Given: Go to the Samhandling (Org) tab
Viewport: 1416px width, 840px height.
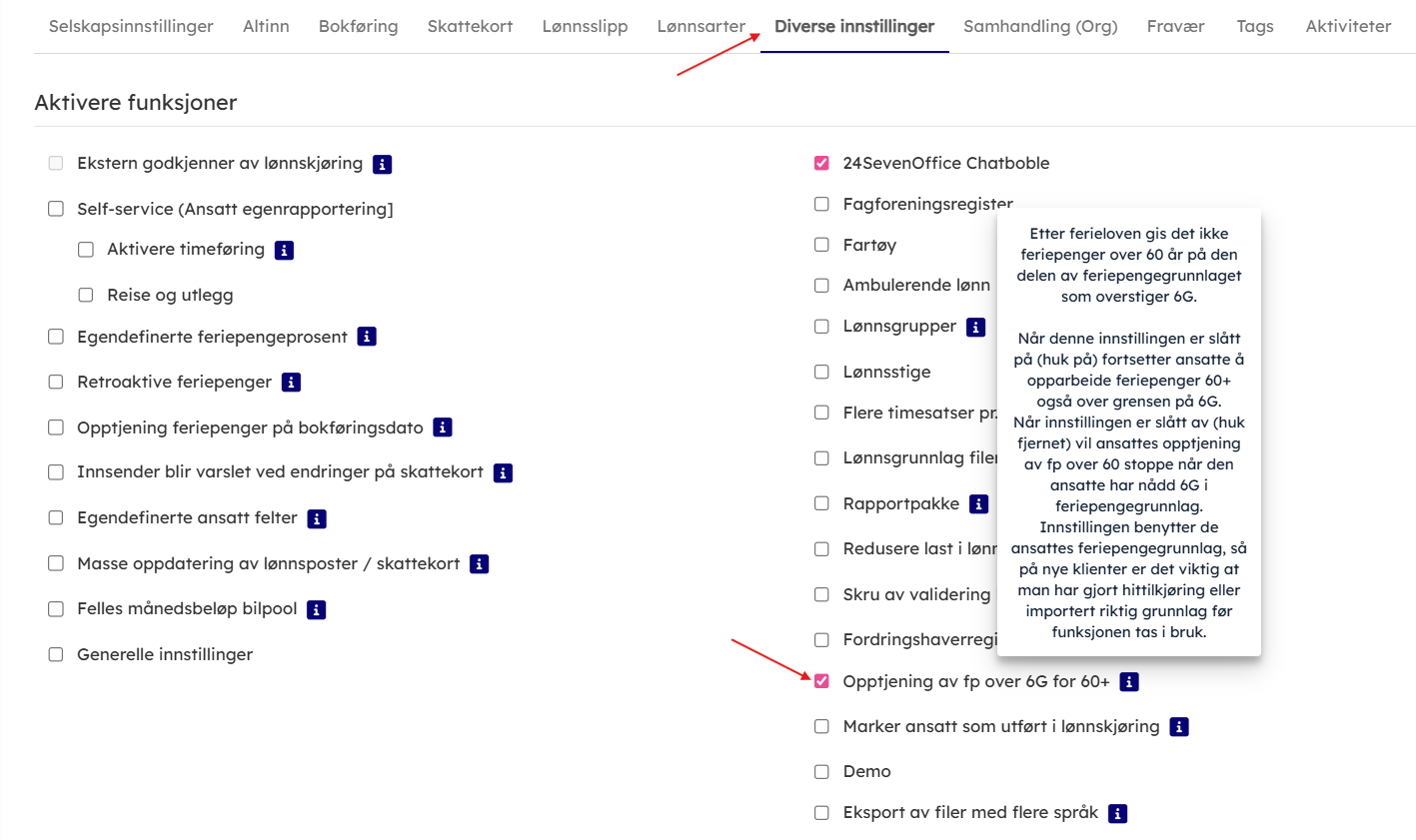Looking at the screenshot, I should click(1040, 26).
